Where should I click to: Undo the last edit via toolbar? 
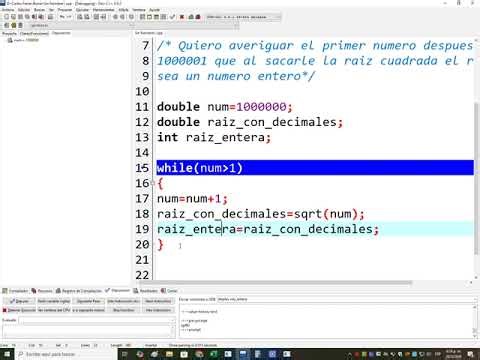62,17
